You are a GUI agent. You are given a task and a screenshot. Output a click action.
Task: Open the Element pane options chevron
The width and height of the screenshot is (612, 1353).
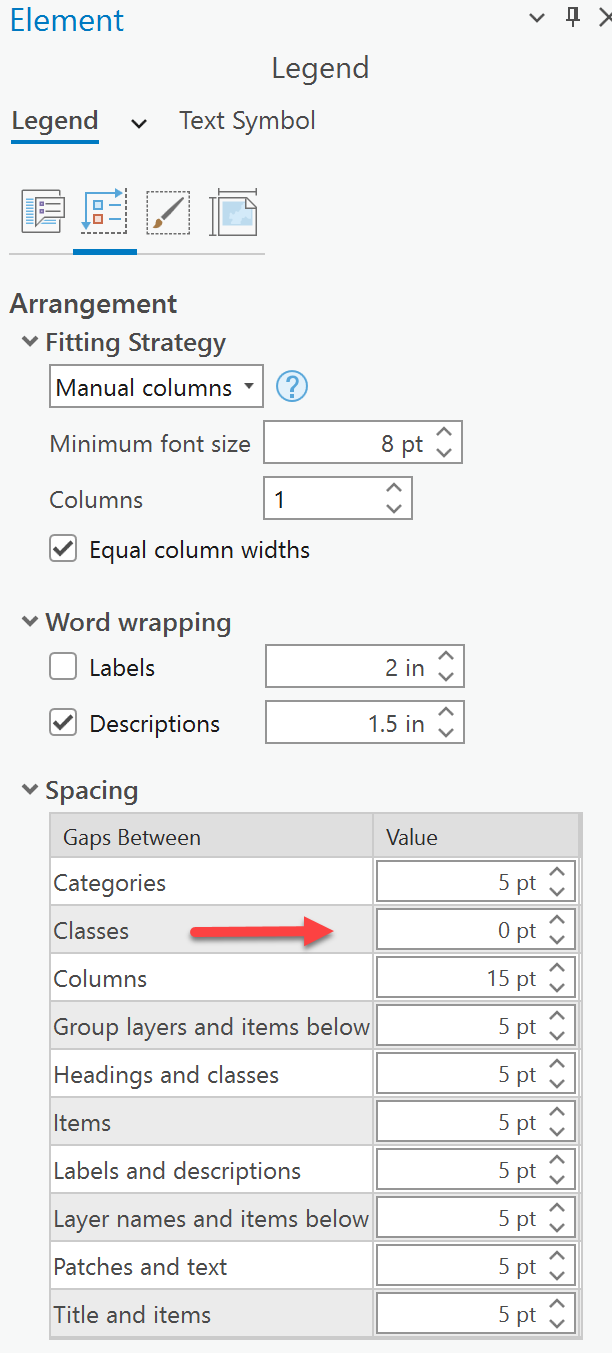click(538, 18)
